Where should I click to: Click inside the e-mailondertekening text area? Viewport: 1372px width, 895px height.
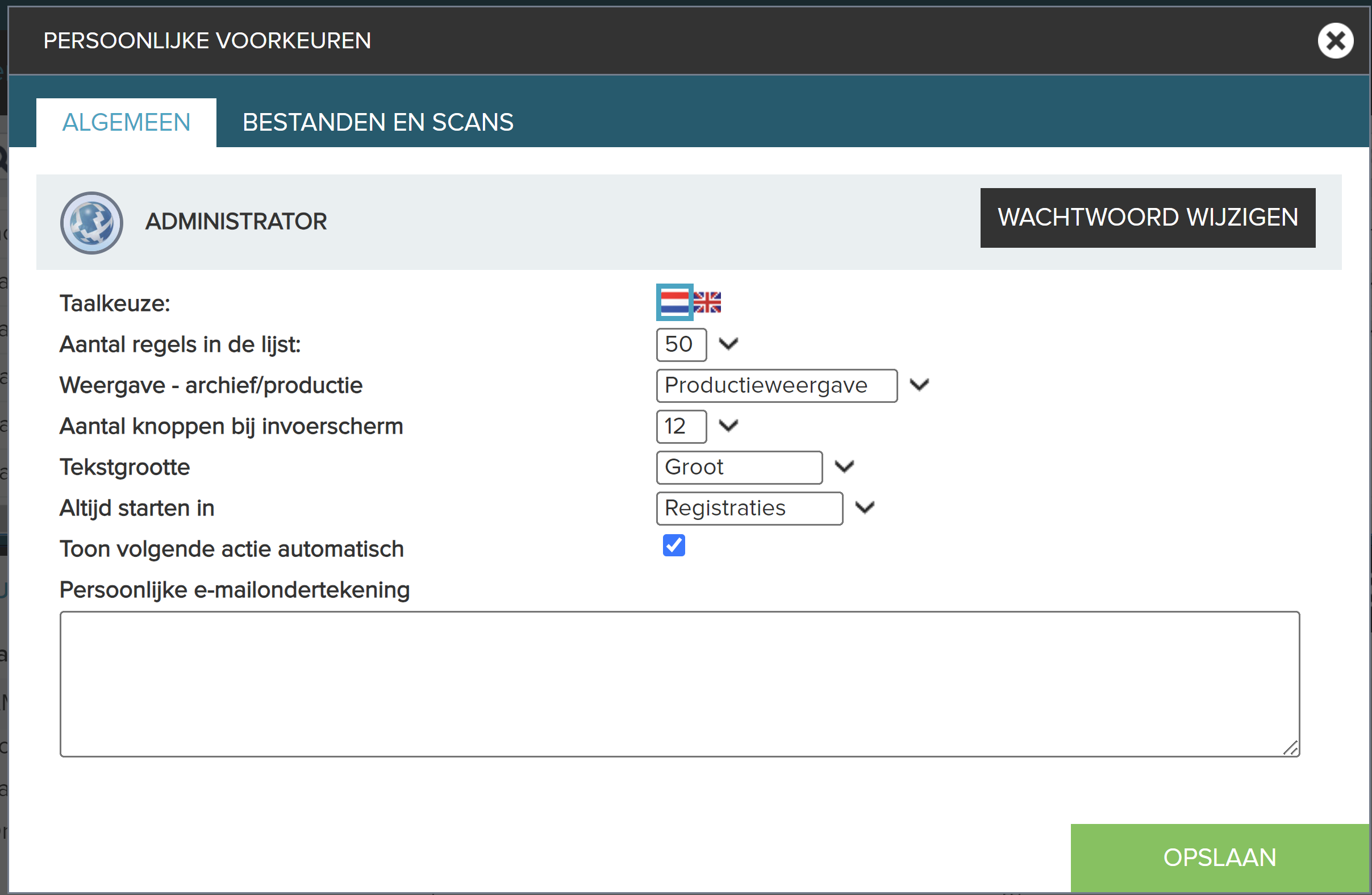pyautogui.click(x=679, y=684)
